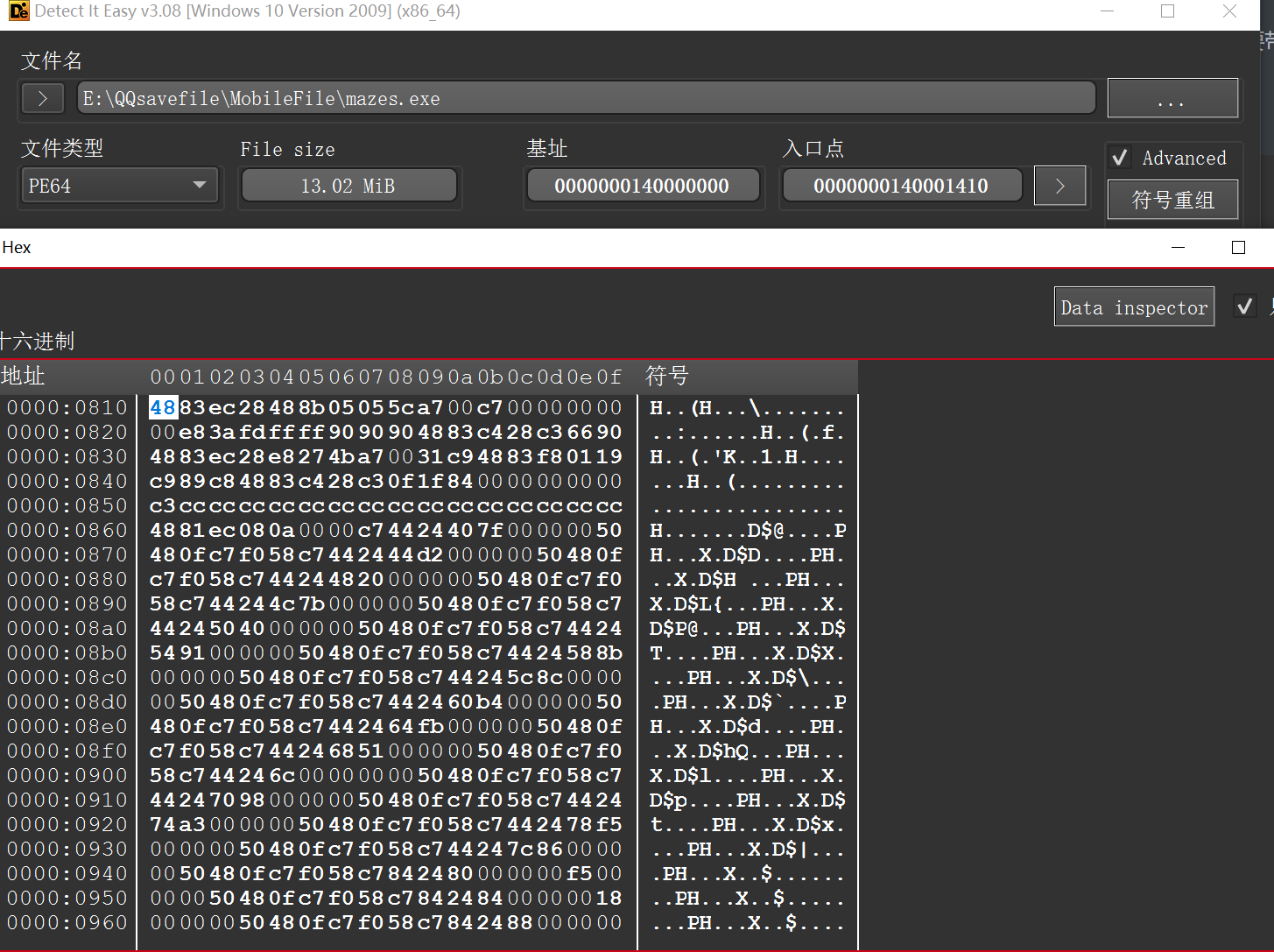Minimize the Detect It Easy window
This screenshot has height=952, width=1274.
pos(1108,11)
